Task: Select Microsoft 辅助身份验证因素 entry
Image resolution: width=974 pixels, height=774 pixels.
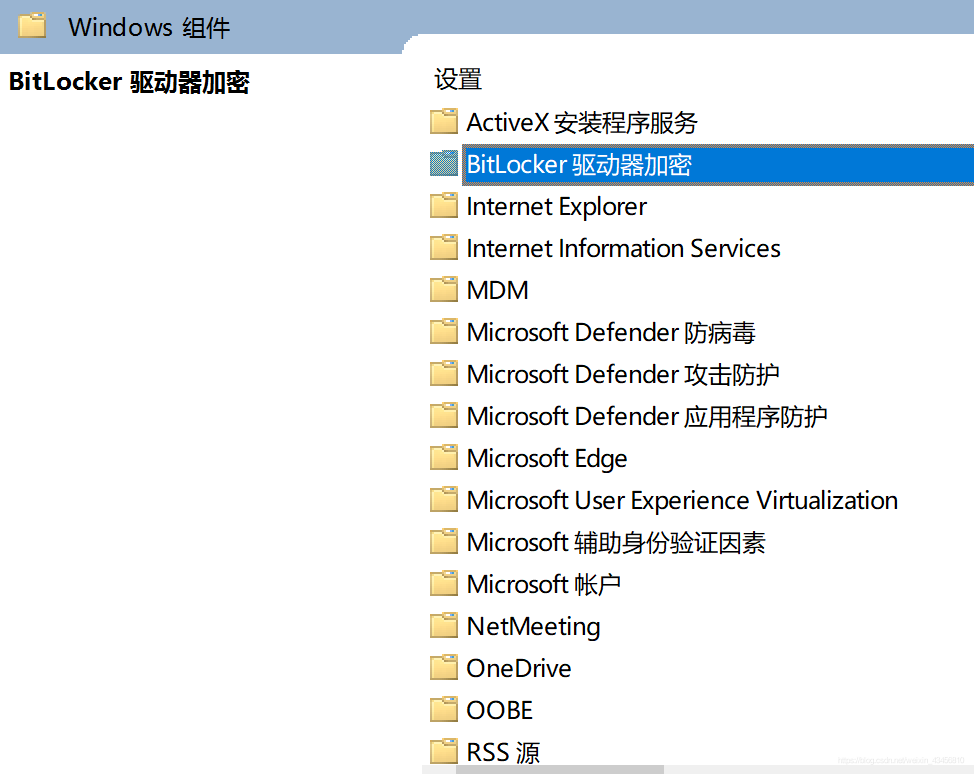Action: tap(616, 542)
